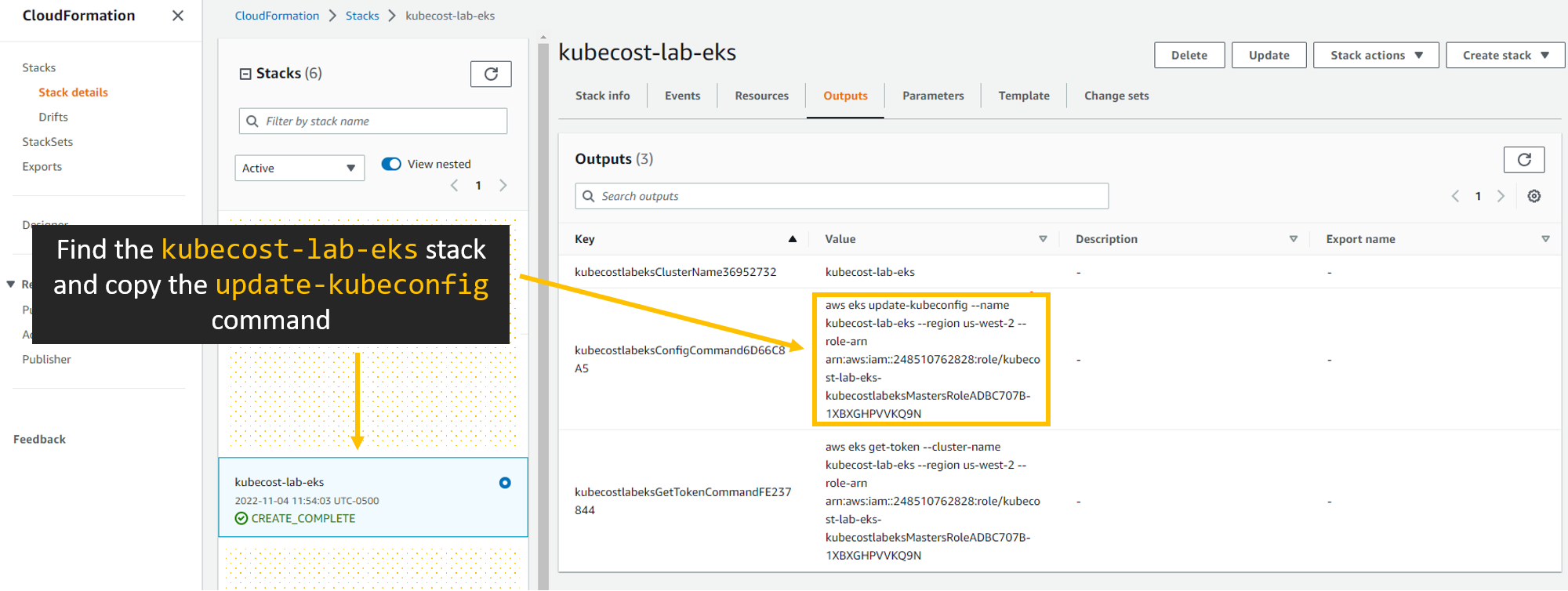Collapse the Stacks panel header icon
This screenshot has height=591, width=1568.
coord(245,74)
